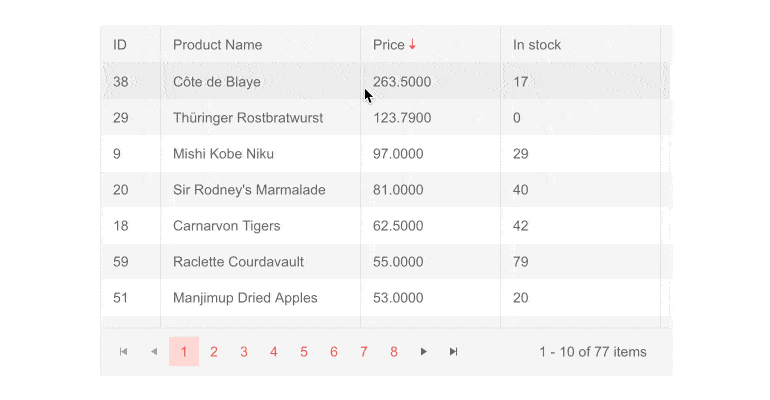The height and width of the screenshot is (400, 770).
Task: Select pager page 1
Action: click(184, 351)
